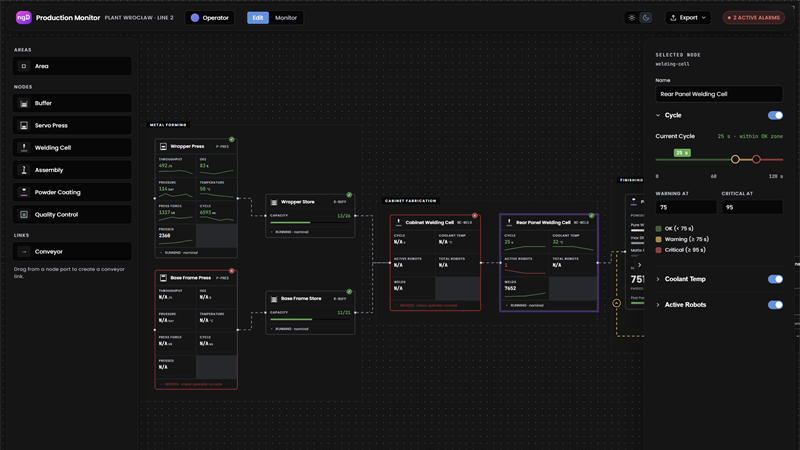Collapse the Cycle section chevron
This screenshot has height=450, width=800.
(658, 115)
